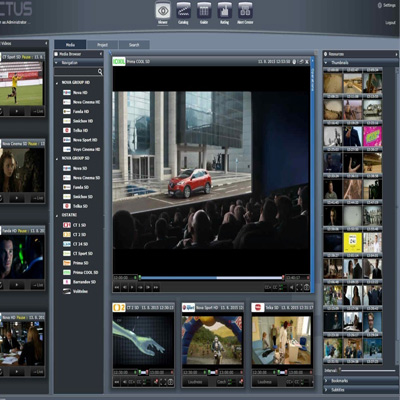Switch to the Media tab
400x400 pixels.
point(70,45)
